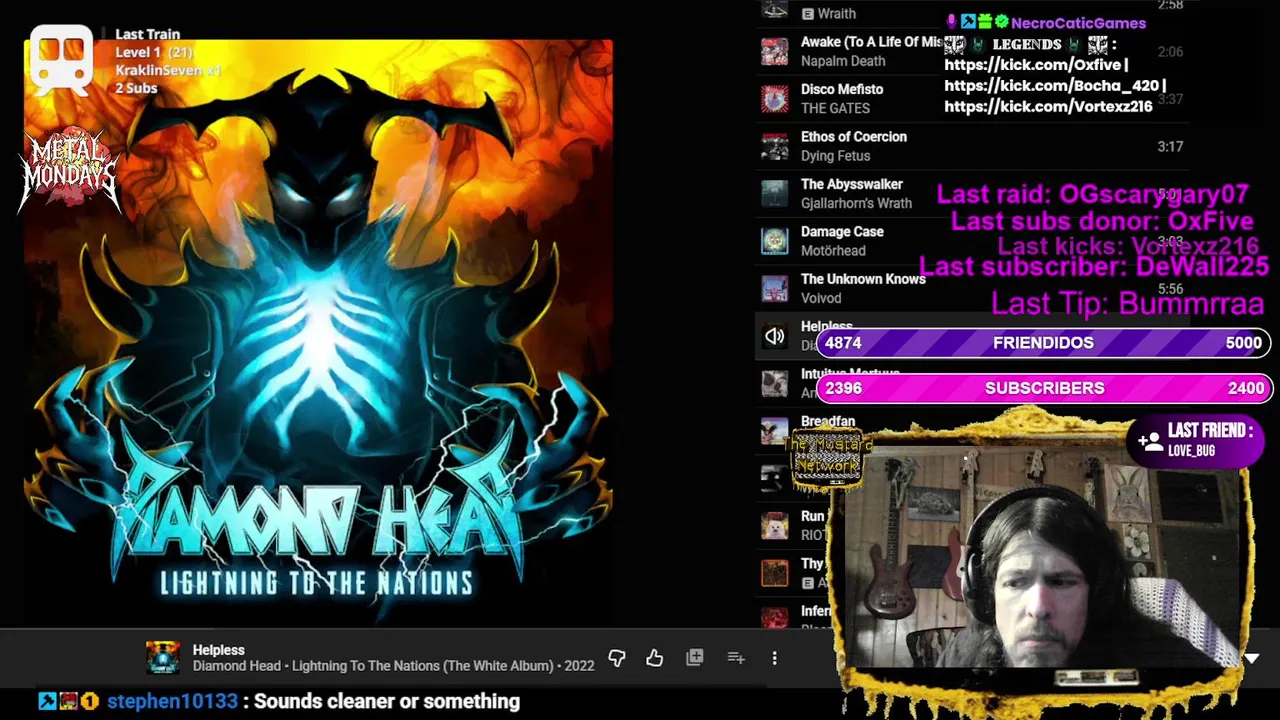Click Last Tip: Bummrraa text

pyautogui.click(x=1127, y=303)
